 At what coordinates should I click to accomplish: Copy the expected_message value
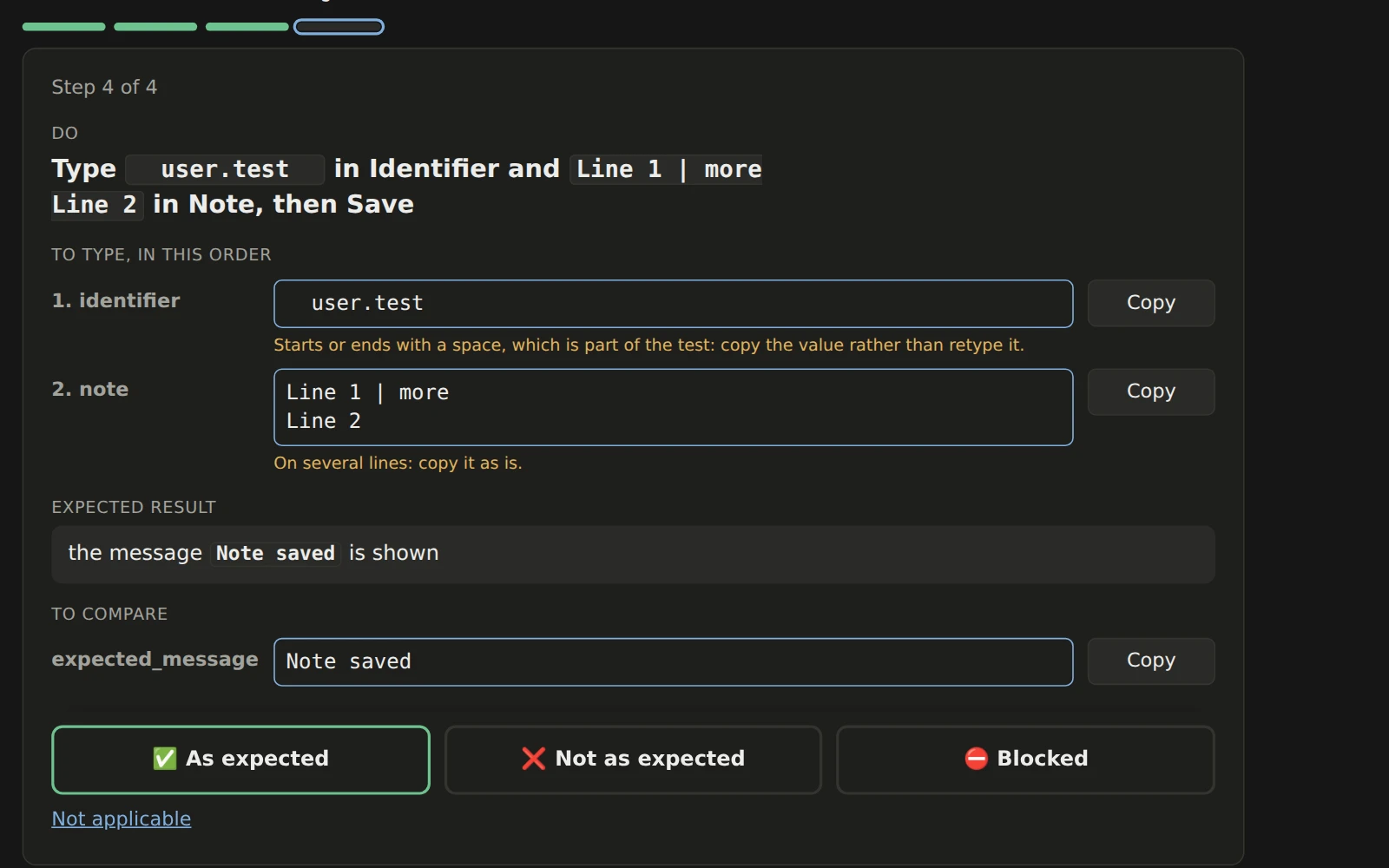[x=1151, y=661]
